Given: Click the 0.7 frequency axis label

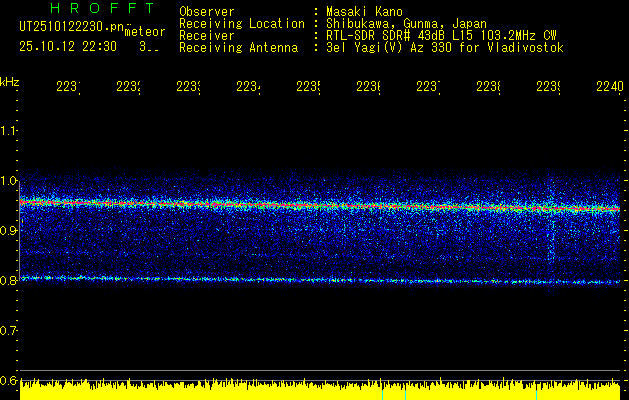Looking at the screenshot, I should [x=8, y=331].
